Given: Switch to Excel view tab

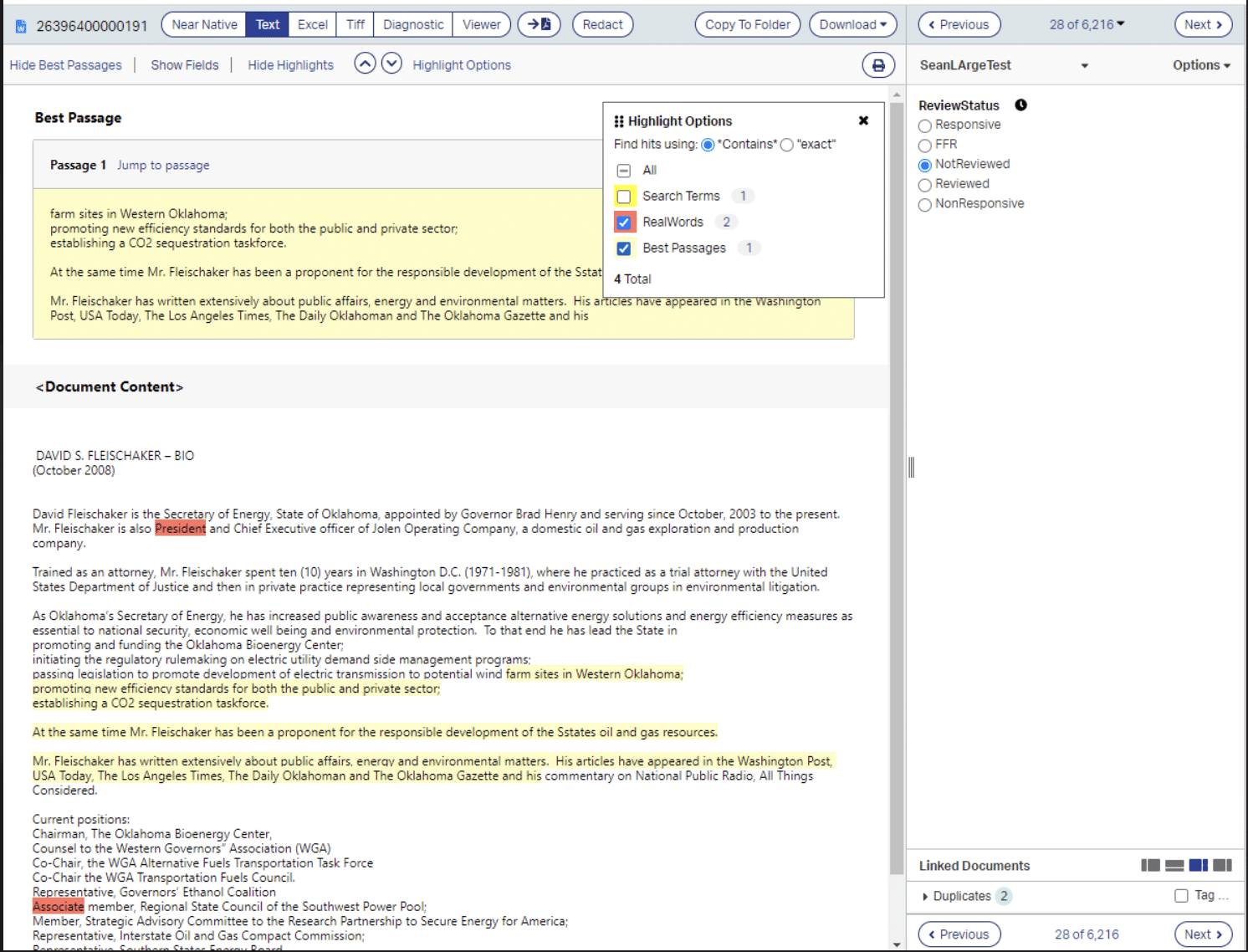Looking at the screenshot, I should click(x=313, y=24).
